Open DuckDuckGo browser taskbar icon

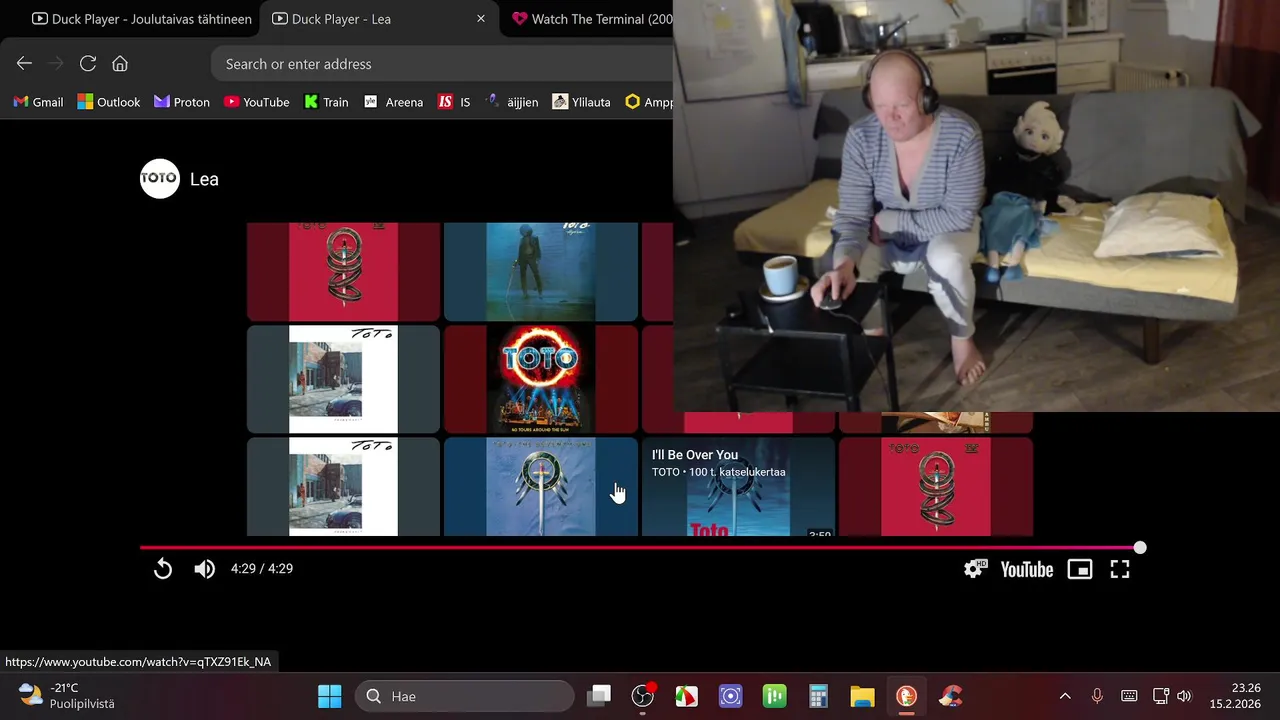906,696
